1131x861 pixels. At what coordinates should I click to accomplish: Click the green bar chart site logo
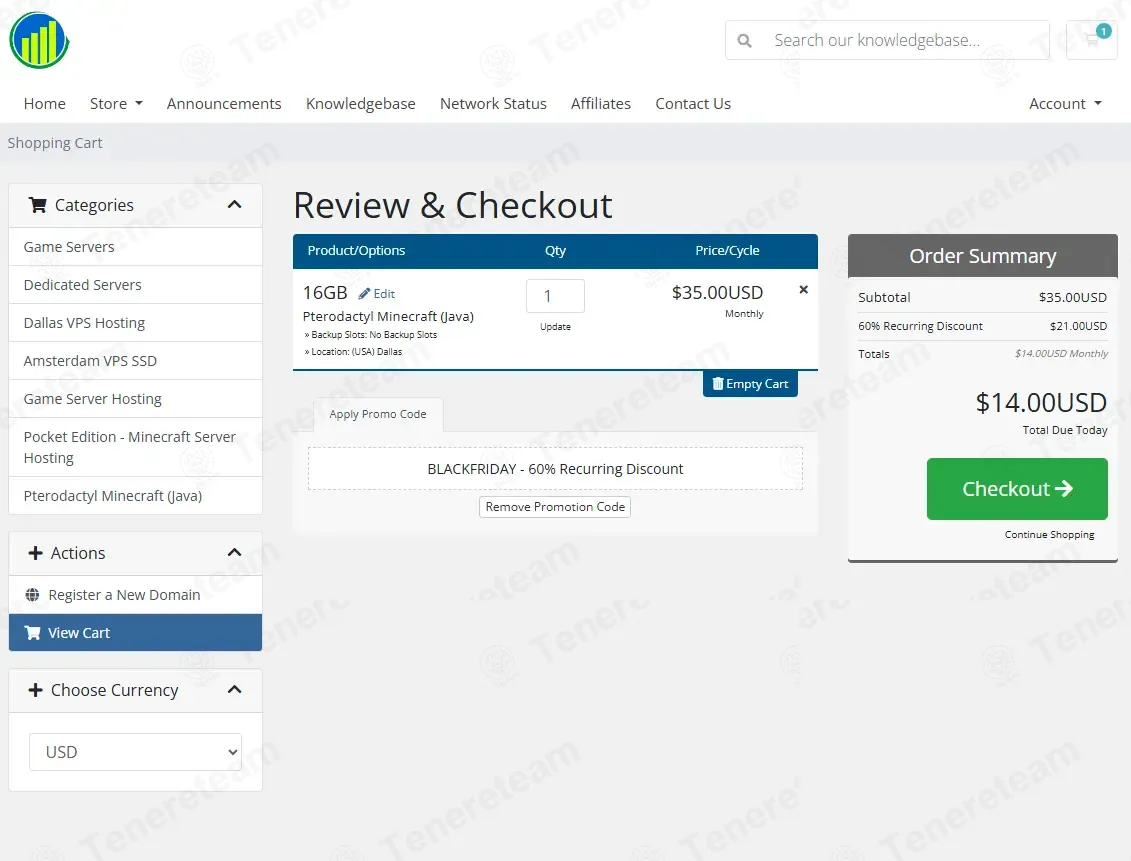click(39, 40)
